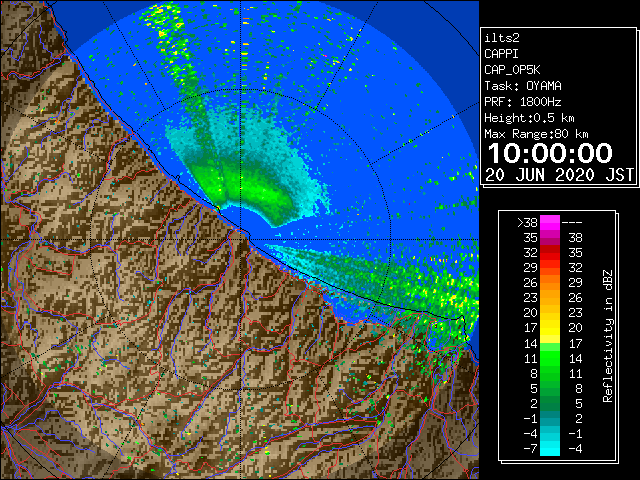Click the date 20 JUN 2020 JST
The height and width of the screenshot is (480, 640).
pyautogui.click(x=559, y=175)
